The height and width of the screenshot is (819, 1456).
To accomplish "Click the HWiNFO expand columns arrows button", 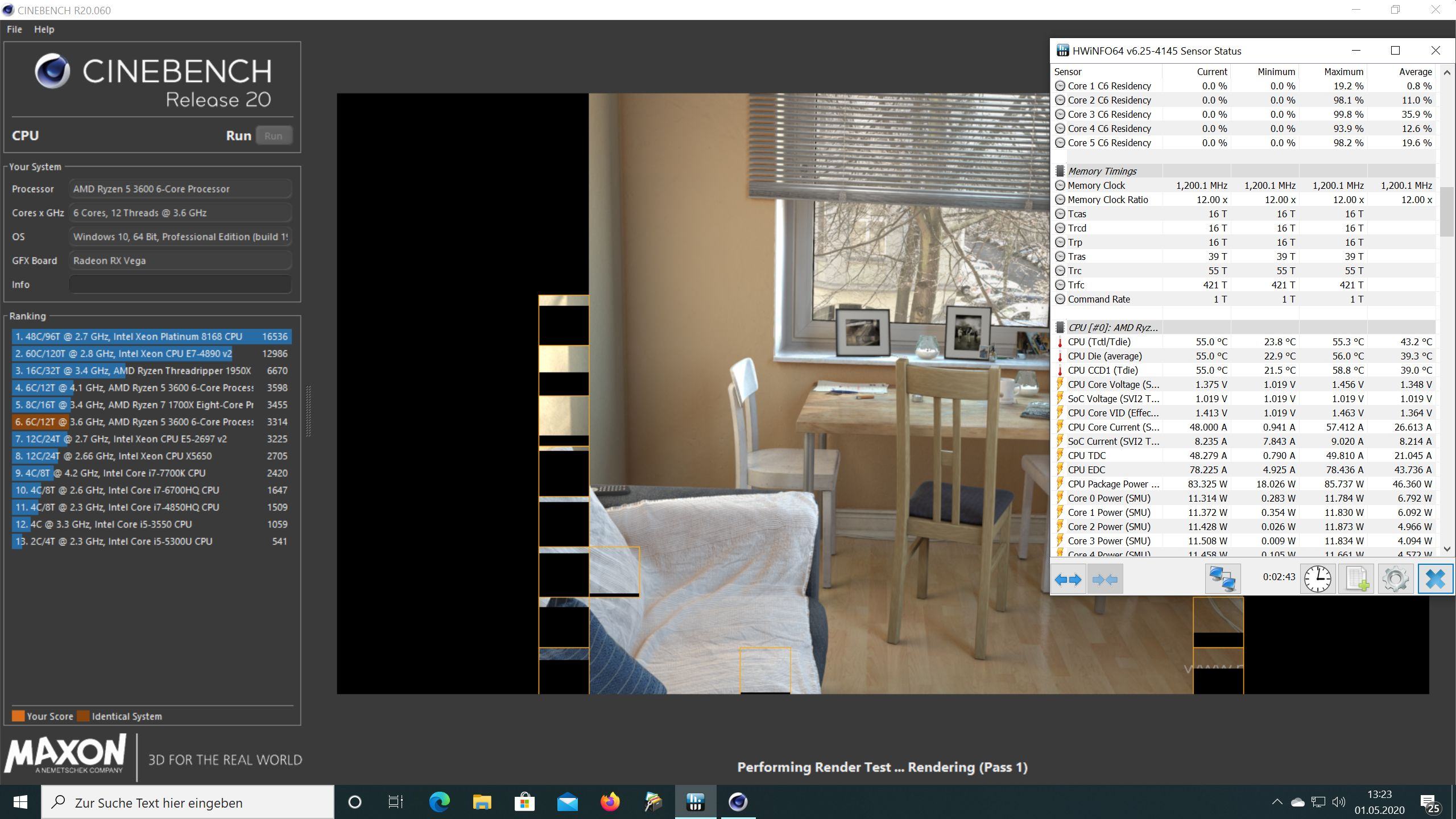I will pyautogui.click(x=1068, y=580).
